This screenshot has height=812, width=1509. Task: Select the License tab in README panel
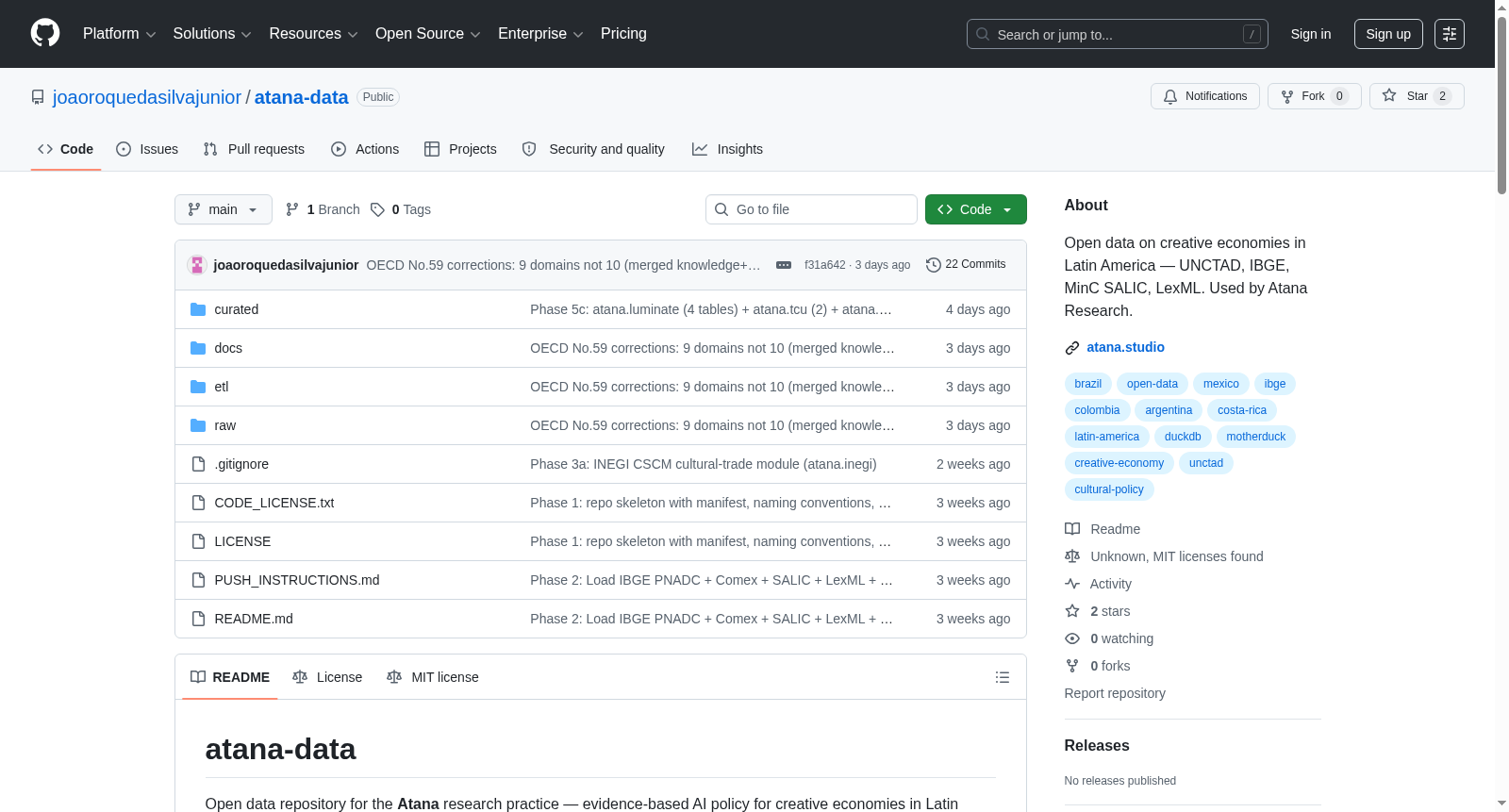(327, 677)
